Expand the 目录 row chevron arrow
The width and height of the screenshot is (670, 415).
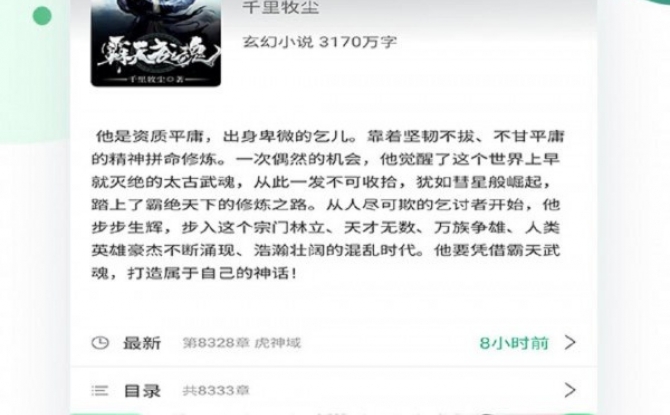570,390
